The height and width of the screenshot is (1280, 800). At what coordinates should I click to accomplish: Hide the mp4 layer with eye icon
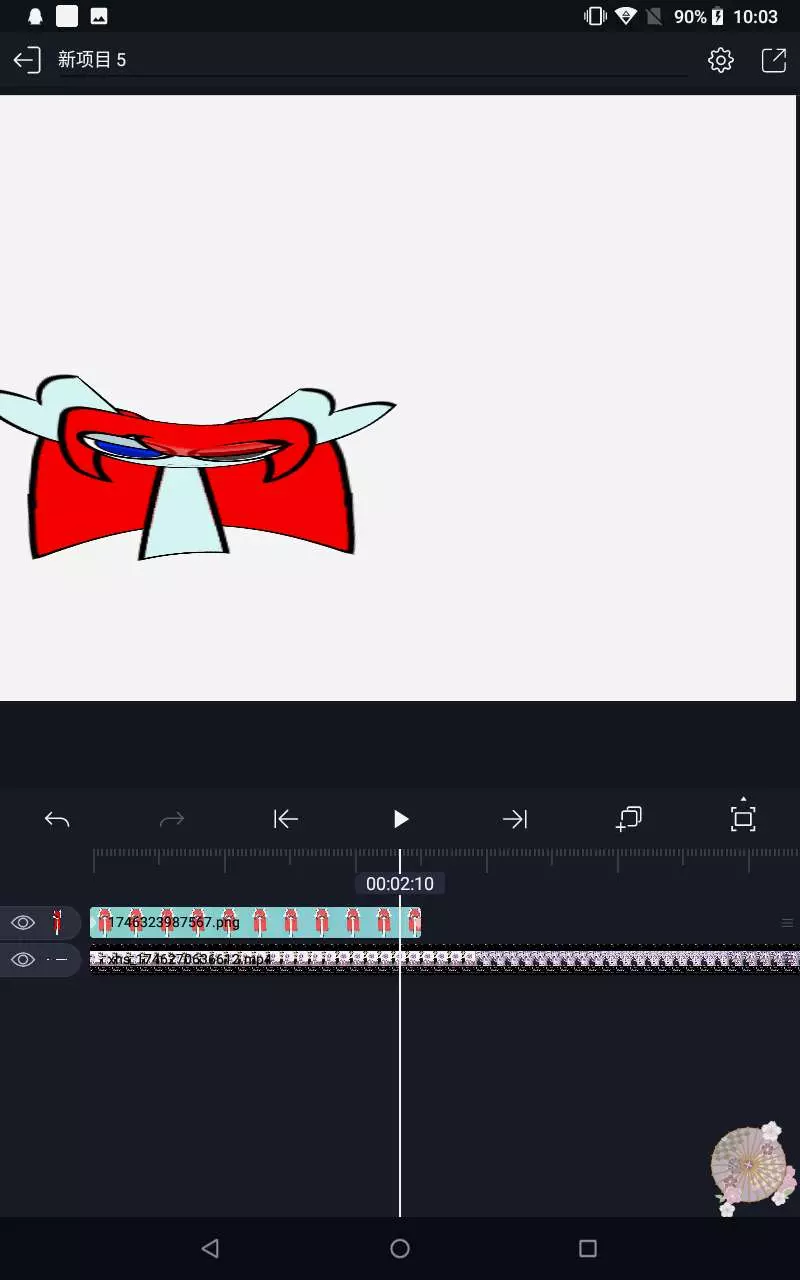pos(23,960)
